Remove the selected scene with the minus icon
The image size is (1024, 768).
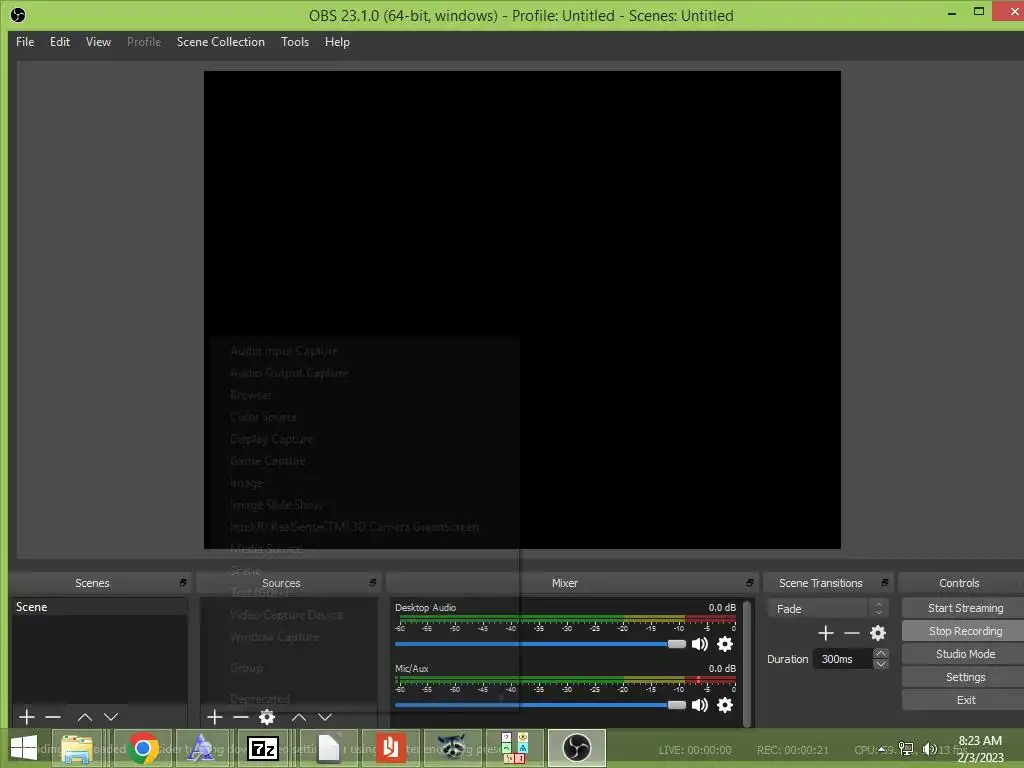[53, 717]
